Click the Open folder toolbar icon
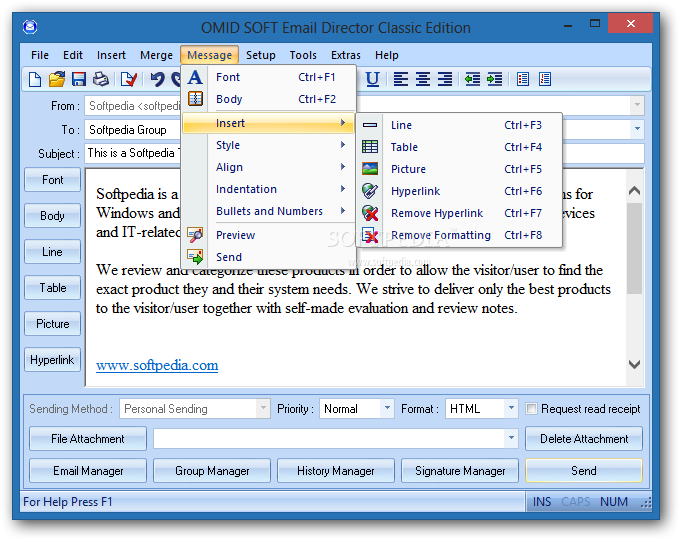The height and width of the screenshot is (540, 680). coord(57,79)
